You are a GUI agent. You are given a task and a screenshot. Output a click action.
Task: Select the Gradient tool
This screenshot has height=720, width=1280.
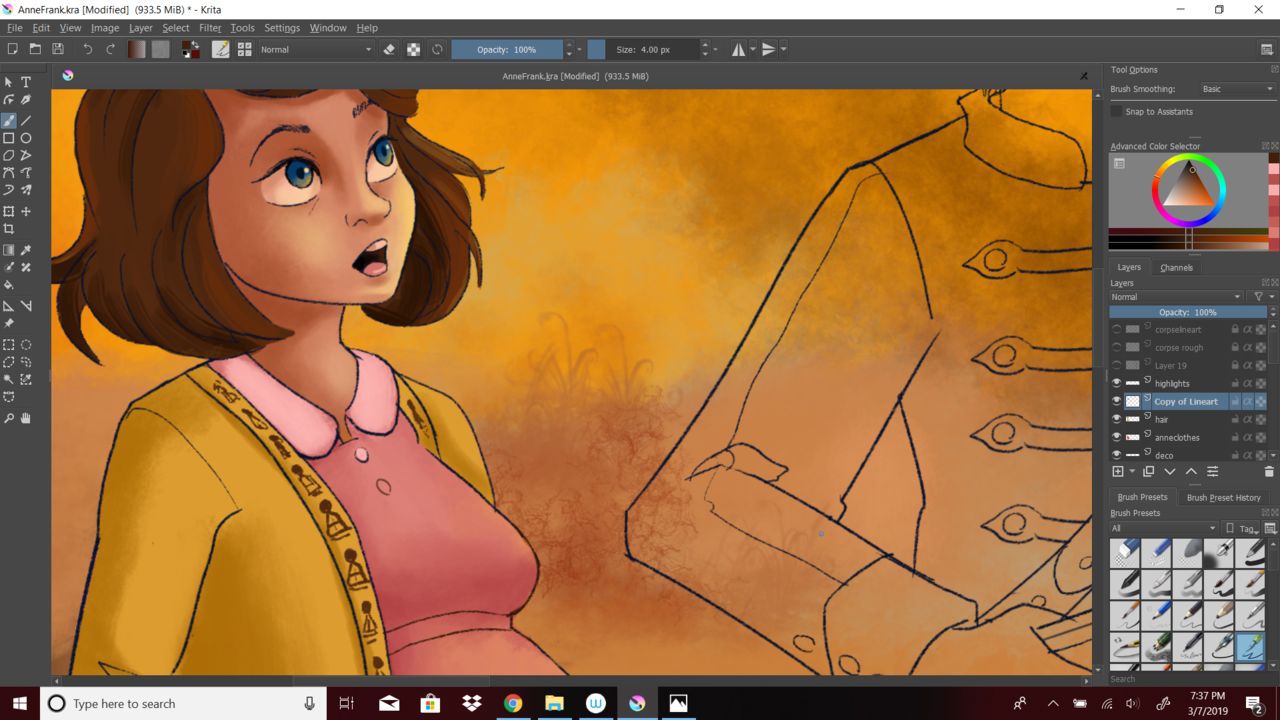click(9, 250)
